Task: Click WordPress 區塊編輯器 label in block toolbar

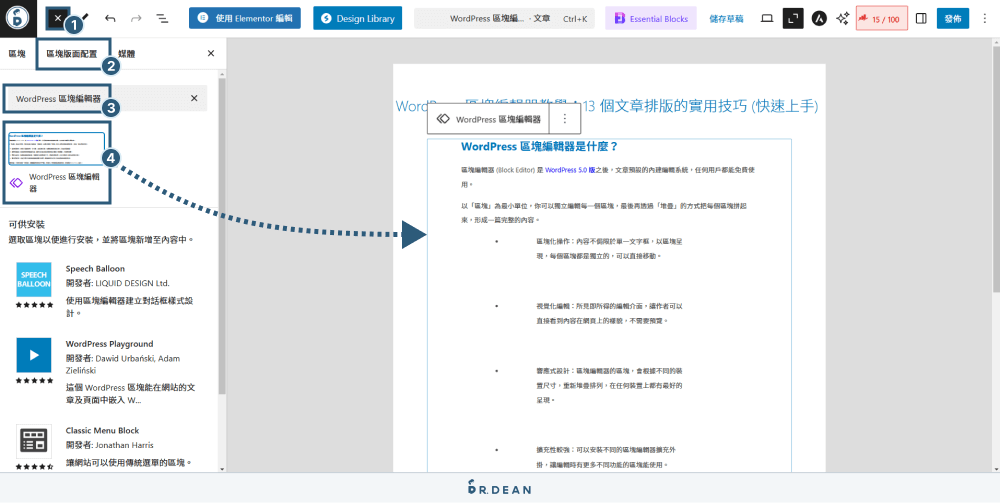Action: 498,119
